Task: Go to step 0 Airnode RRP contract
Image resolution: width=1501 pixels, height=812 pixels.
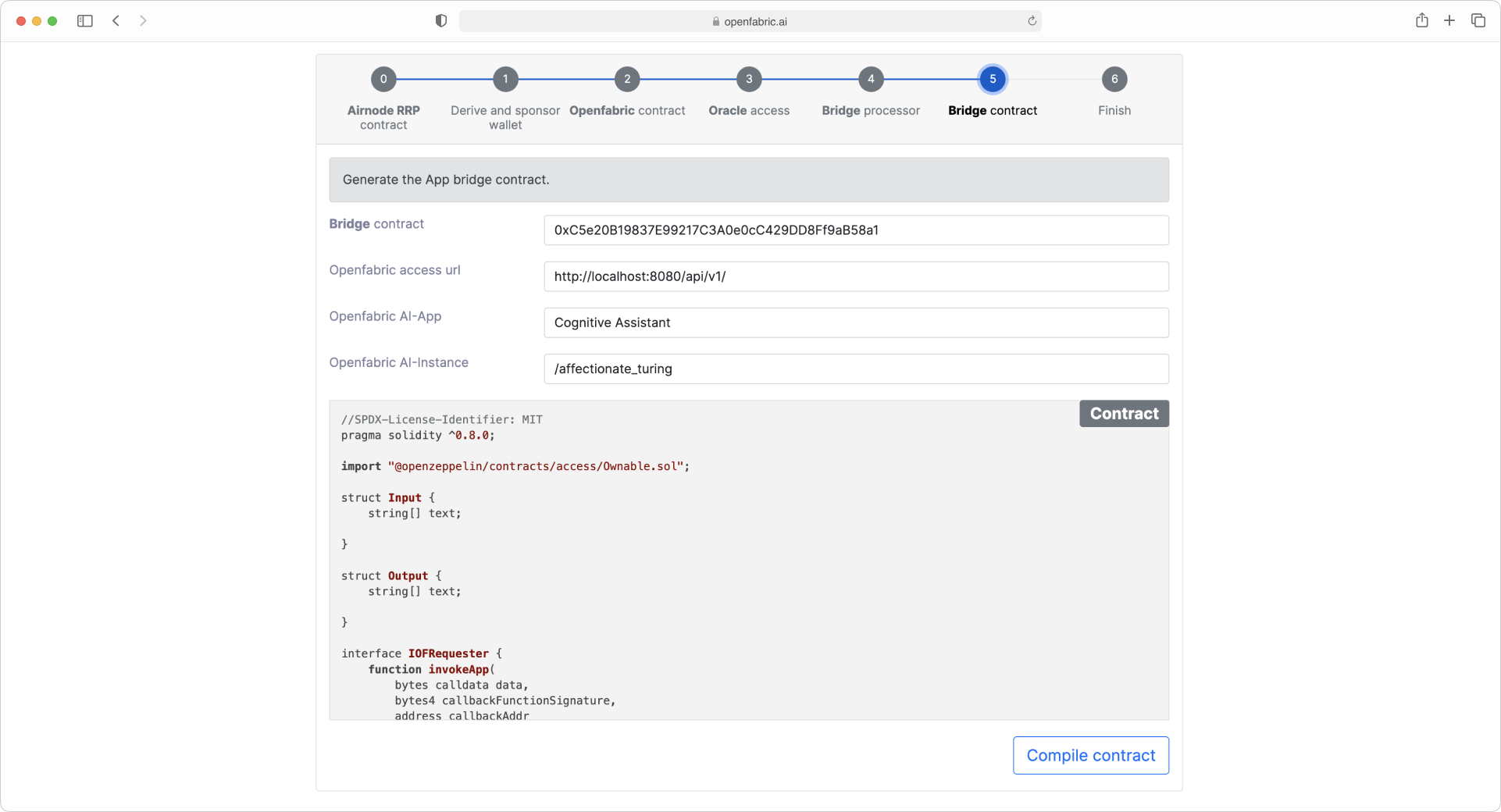Action: (383, 79)
